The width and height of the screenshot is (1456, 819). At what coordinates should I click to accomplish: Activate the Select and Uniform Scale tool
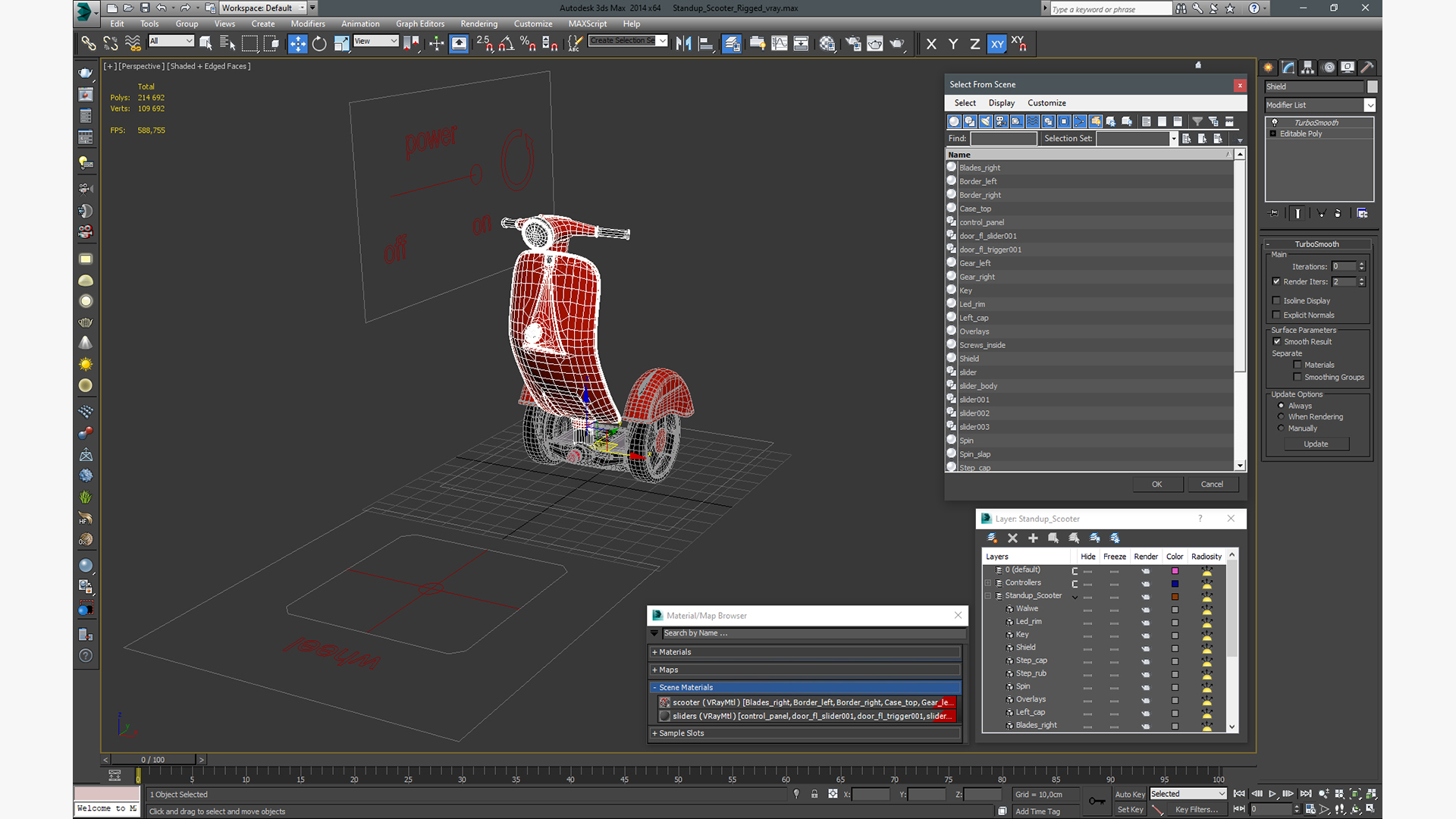pos(341,44)
